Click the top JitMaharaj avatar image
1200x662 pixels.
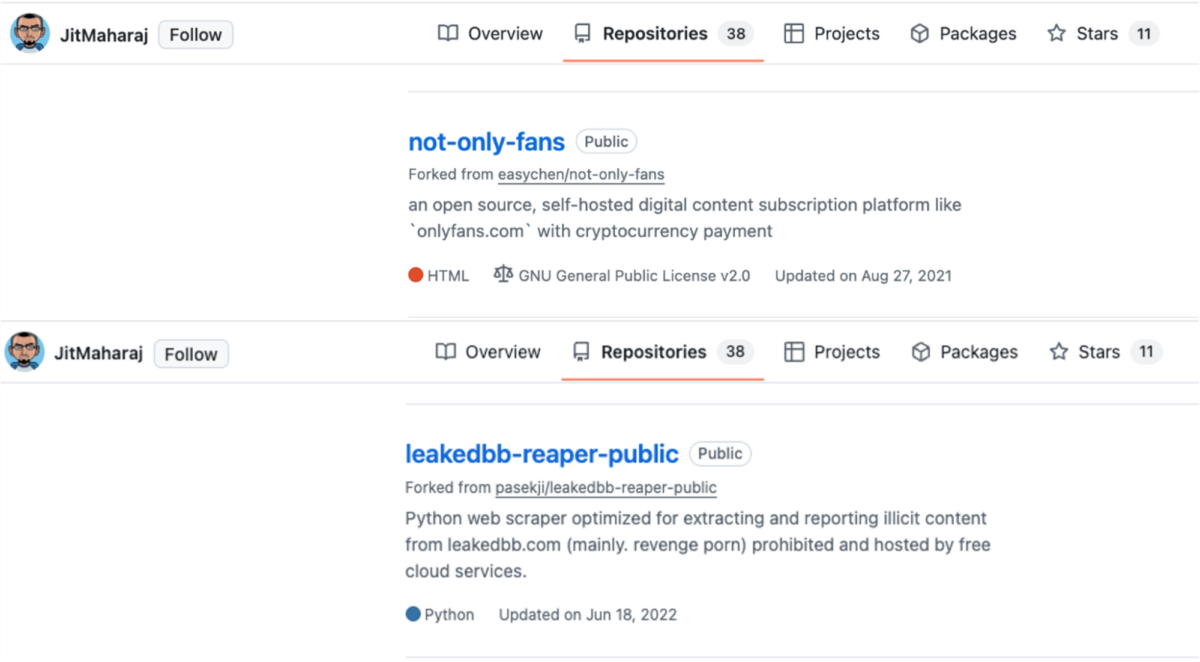[30, 34]
